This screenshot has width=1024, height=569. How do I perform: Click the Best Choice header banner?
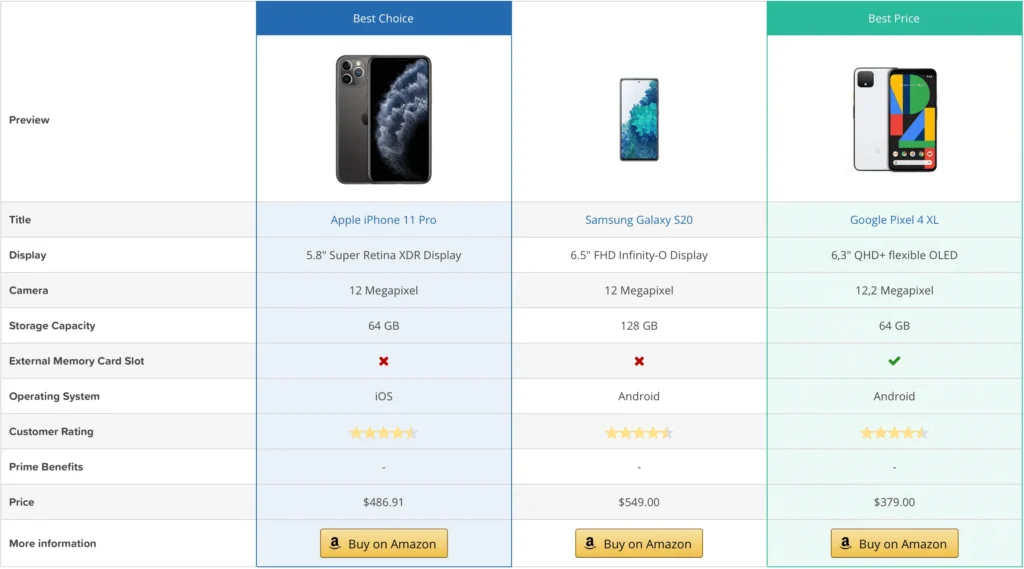point(383,18)
